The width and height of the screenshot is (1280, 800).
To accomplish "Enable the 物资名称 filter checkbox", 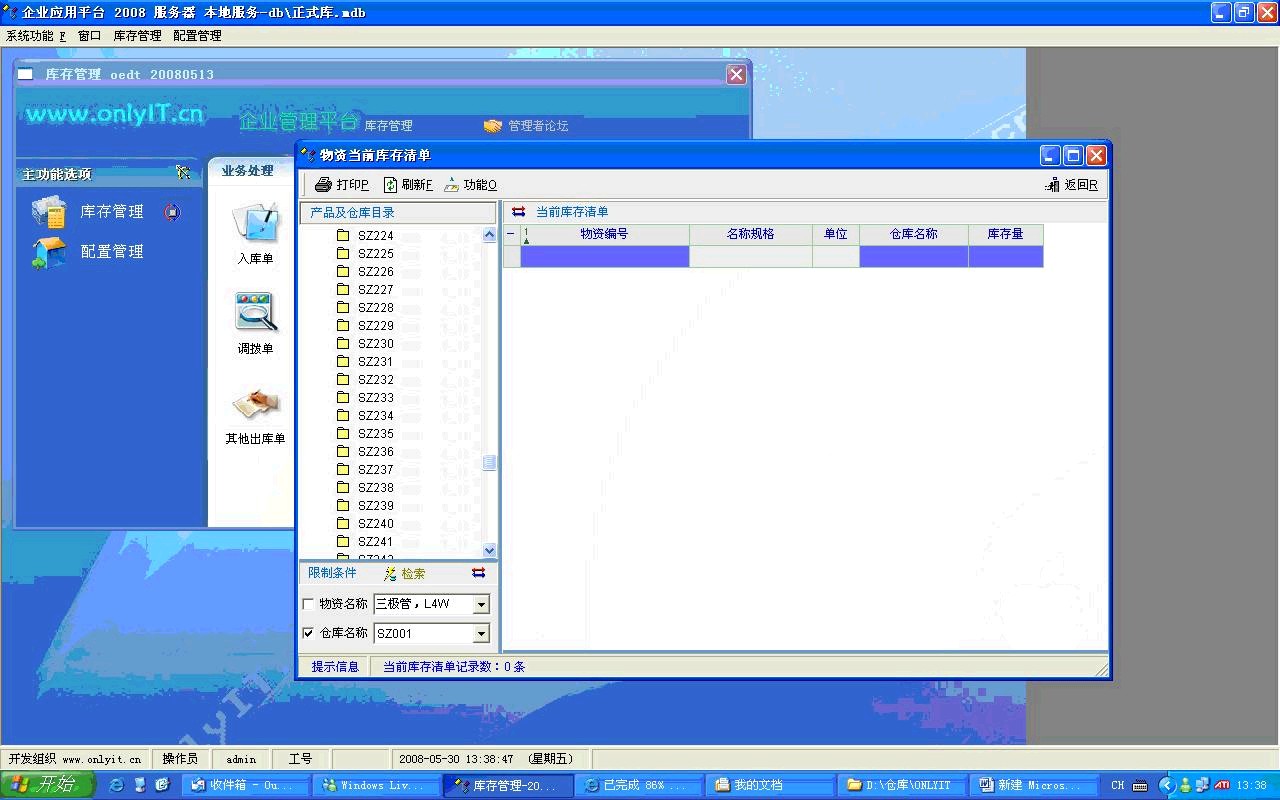I will pyautogui.click(x=308, y=604).
